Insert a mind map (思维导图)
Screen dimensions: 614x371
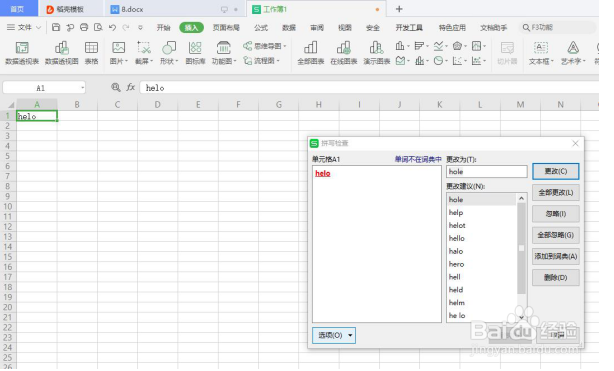(264, 46)
